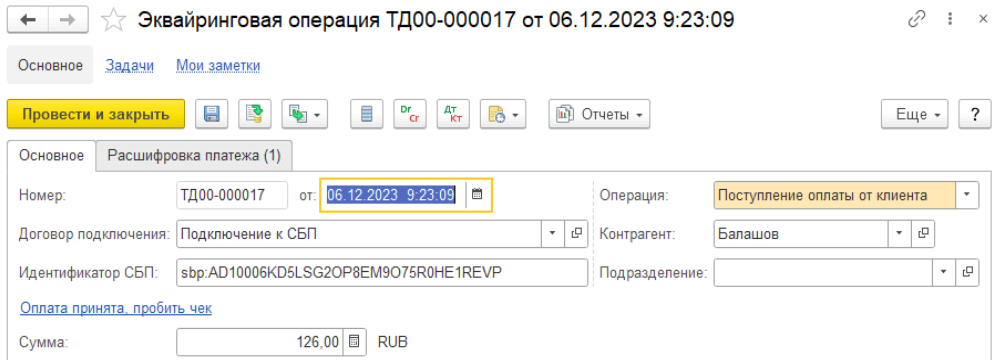
Task: Open the Задачи link
Action: click(x=129, y=65)
